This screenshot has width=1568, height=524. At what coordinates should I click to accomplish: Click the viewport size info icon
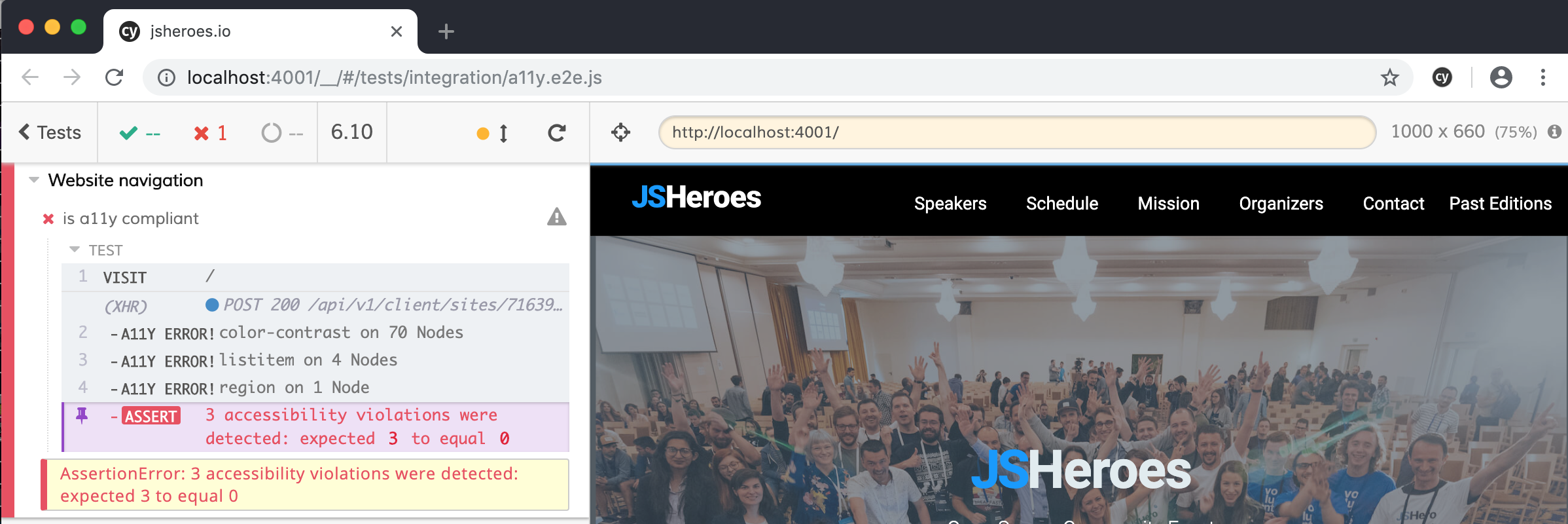coord(1554,132)
